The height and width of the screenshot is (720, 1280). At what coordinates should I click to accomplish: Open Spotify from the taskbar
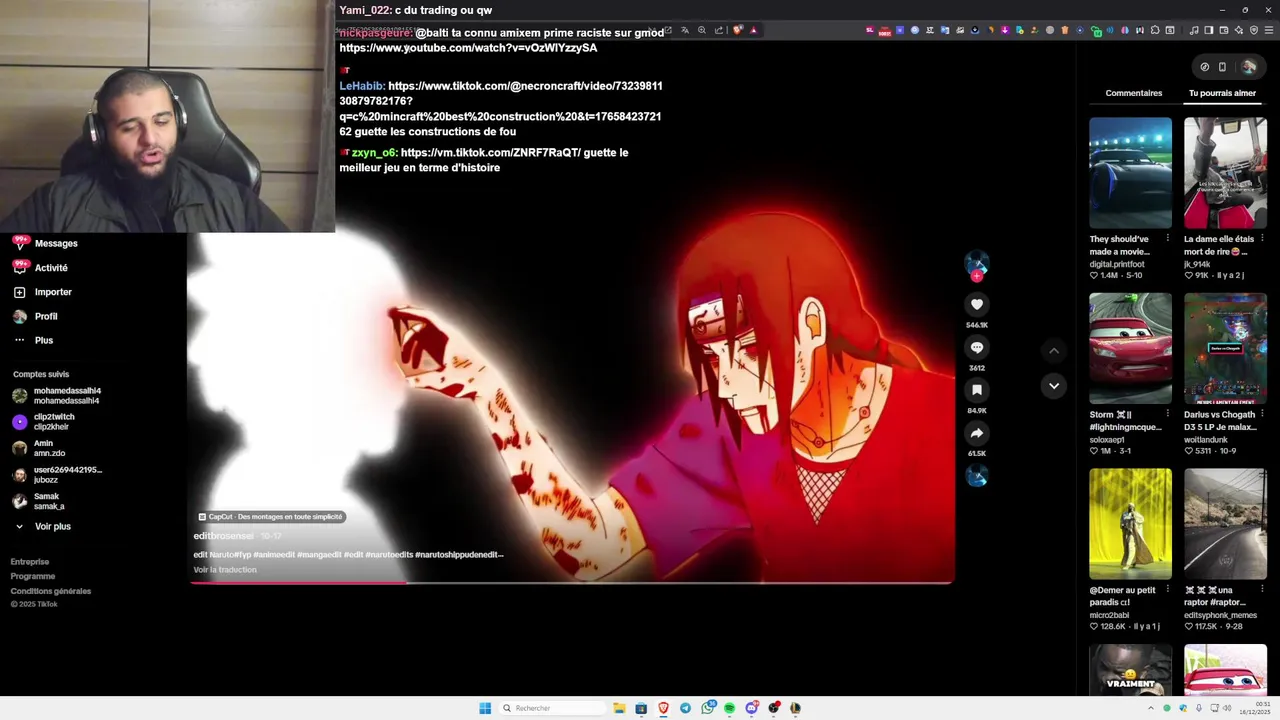pos(729,708)
